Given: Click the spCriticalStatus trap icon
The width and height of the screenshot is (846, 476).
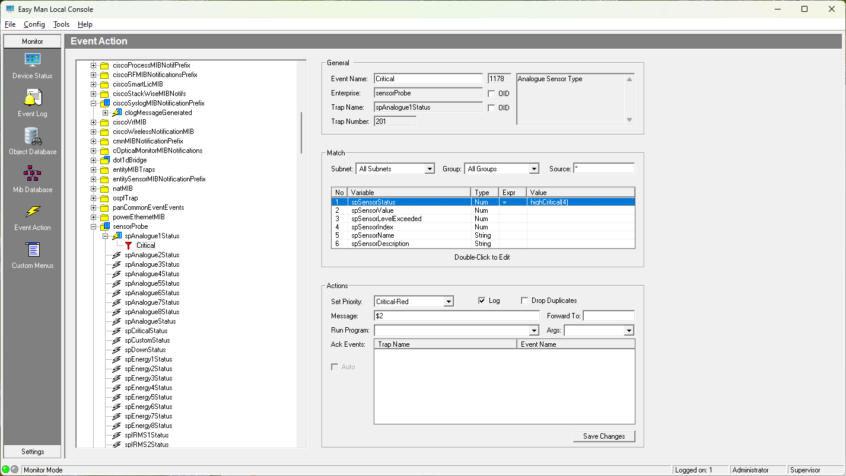Looking at the screenshot, I should pos(117,331).
